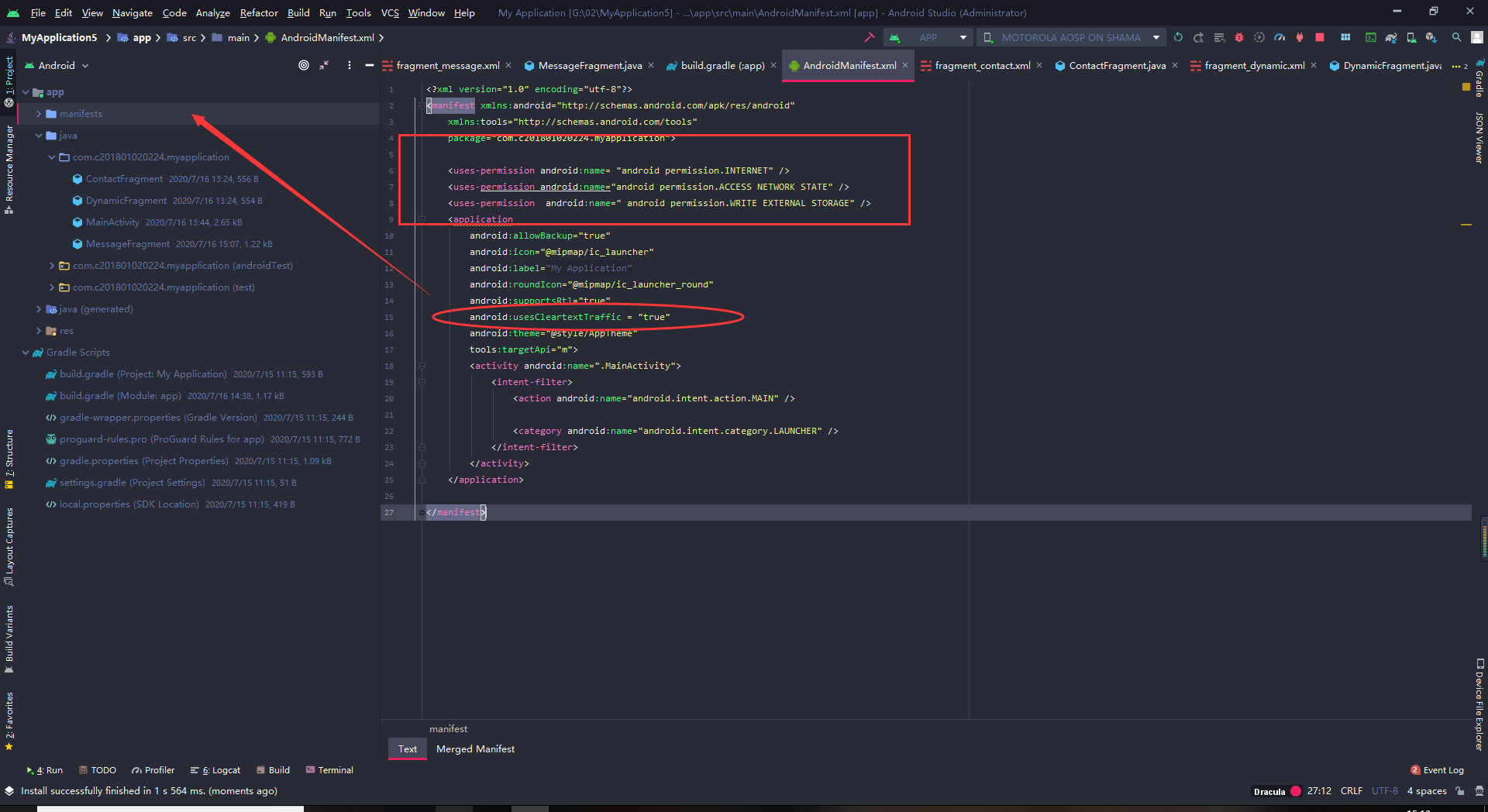Open MainActivity in the project tree
Screen dimensions: 1488x812
pos(112,222)
